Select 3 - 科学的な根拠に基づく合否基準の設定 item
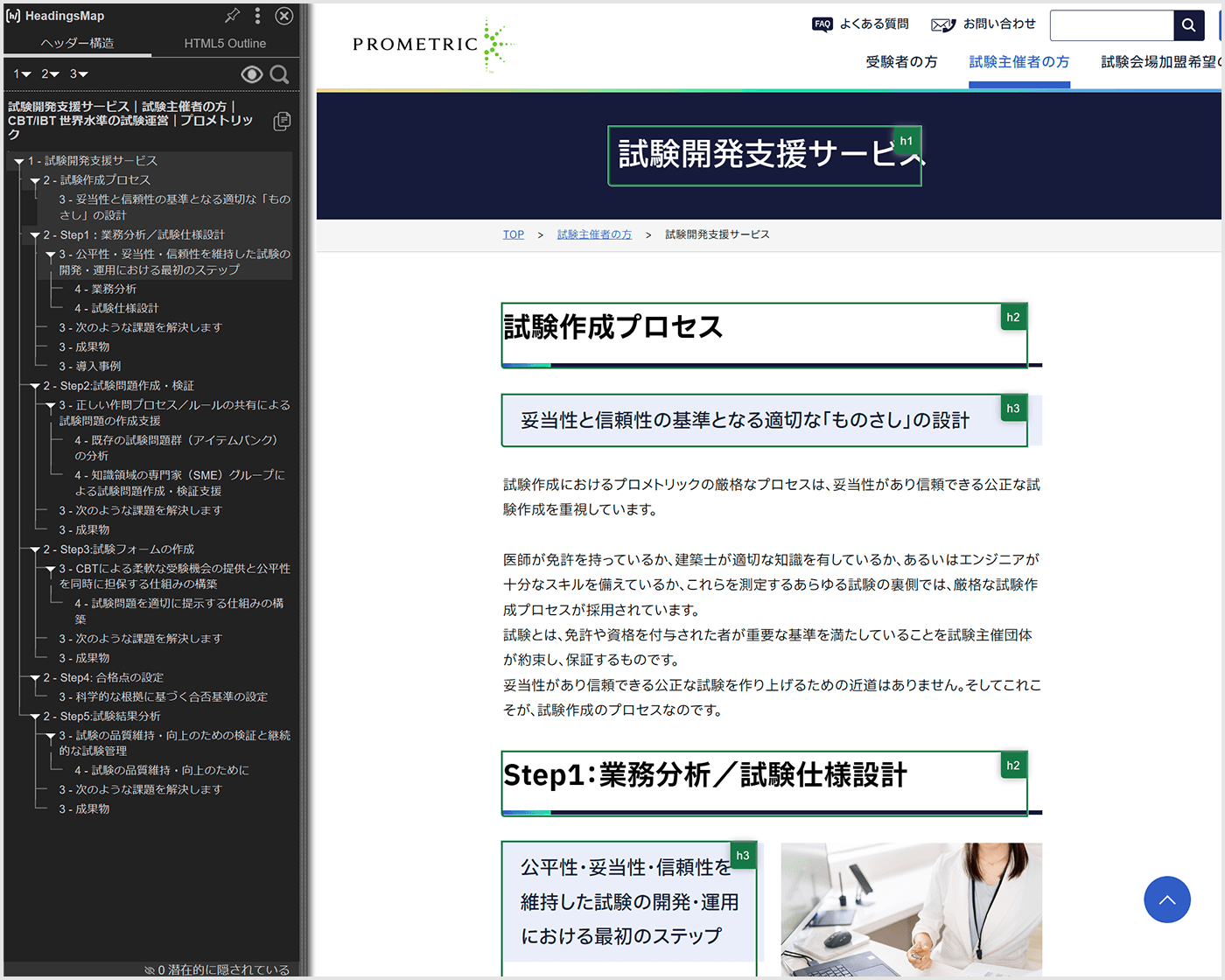 pos(163,696)
